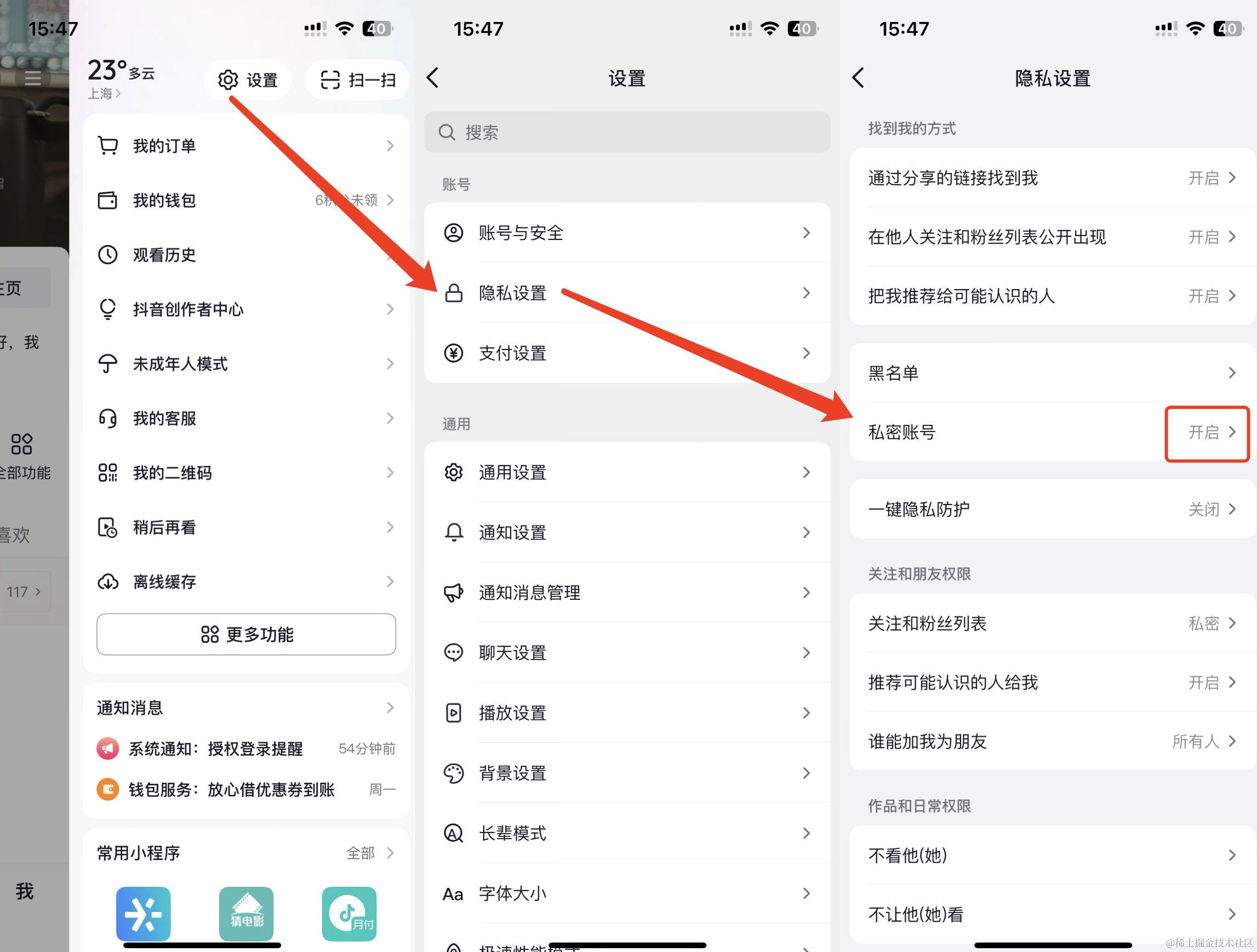1257x952 pixels.
Task: Open the My Wallet icon entry
Action: click(108, 200)
